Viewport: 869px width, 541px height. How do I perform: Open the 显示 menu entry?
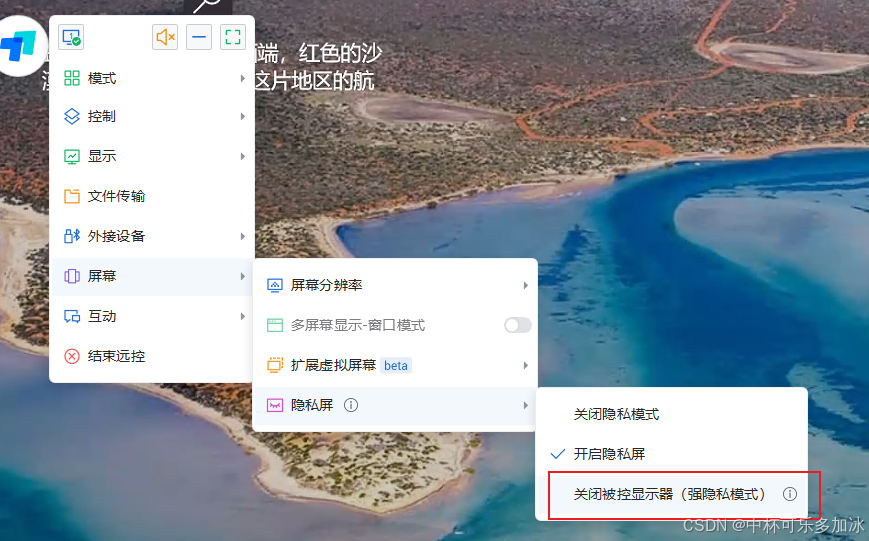click(x=152, y=156)
